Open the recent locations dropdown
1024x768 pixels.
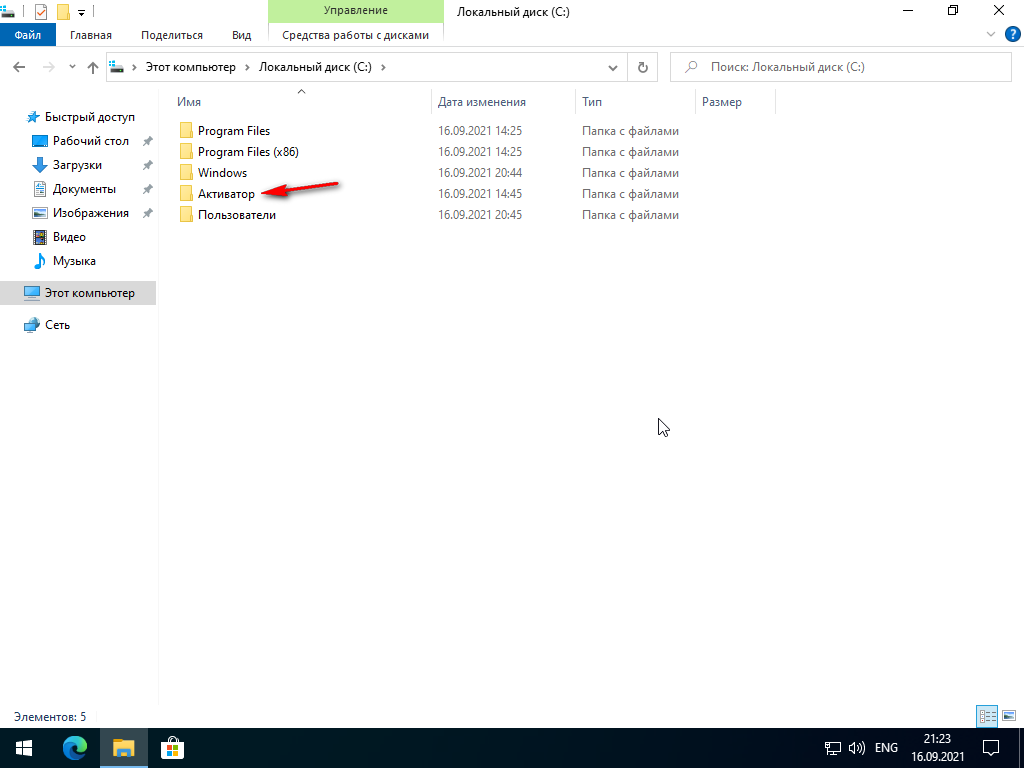point(72,67)
